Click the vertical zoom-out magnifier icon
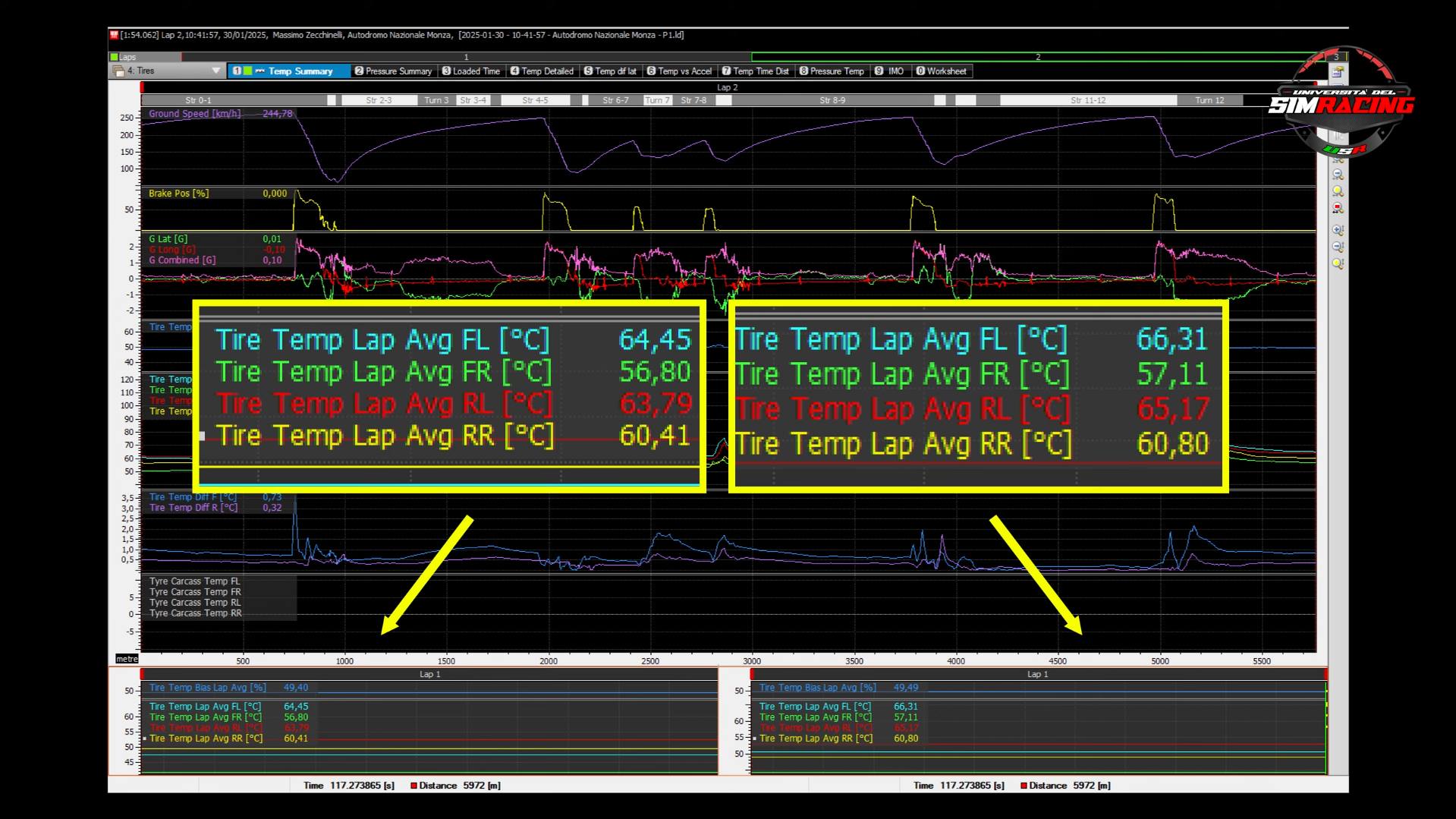1456x819 pixels. (1338, 247)
